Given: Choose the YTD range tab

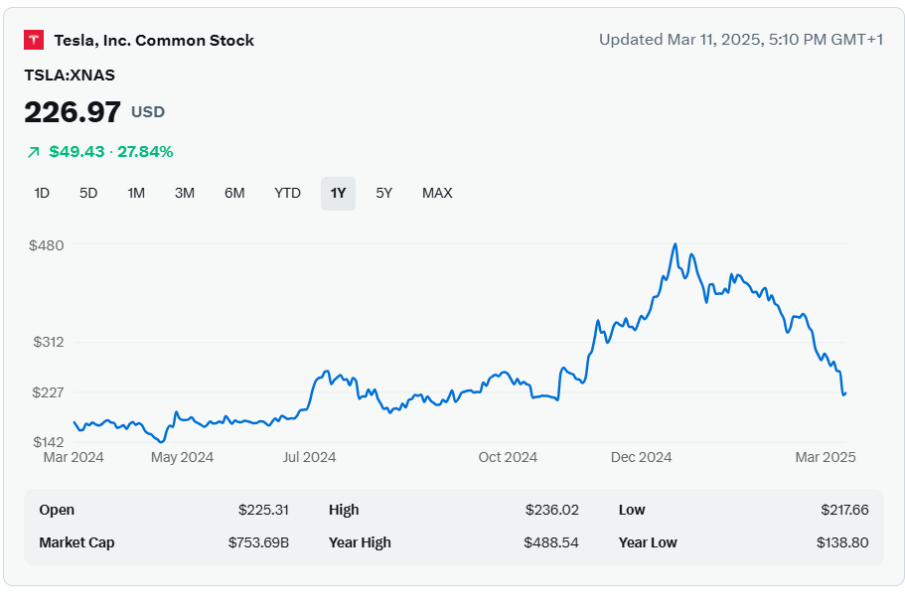Looking at the screenshot, I should click(287, 193).
